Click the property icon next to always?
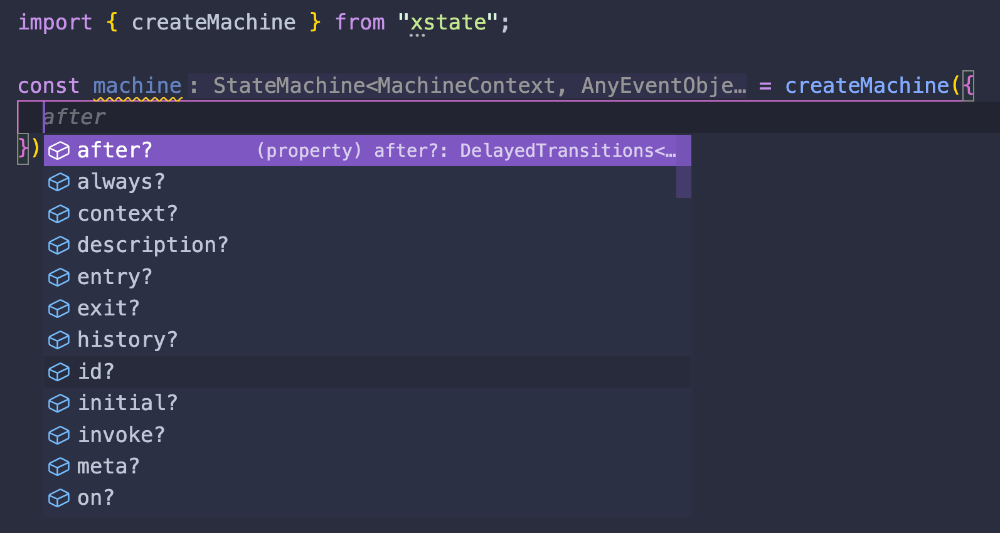Screen dimensions: 1000x533 pyautogui.click(x=60, y=182)
